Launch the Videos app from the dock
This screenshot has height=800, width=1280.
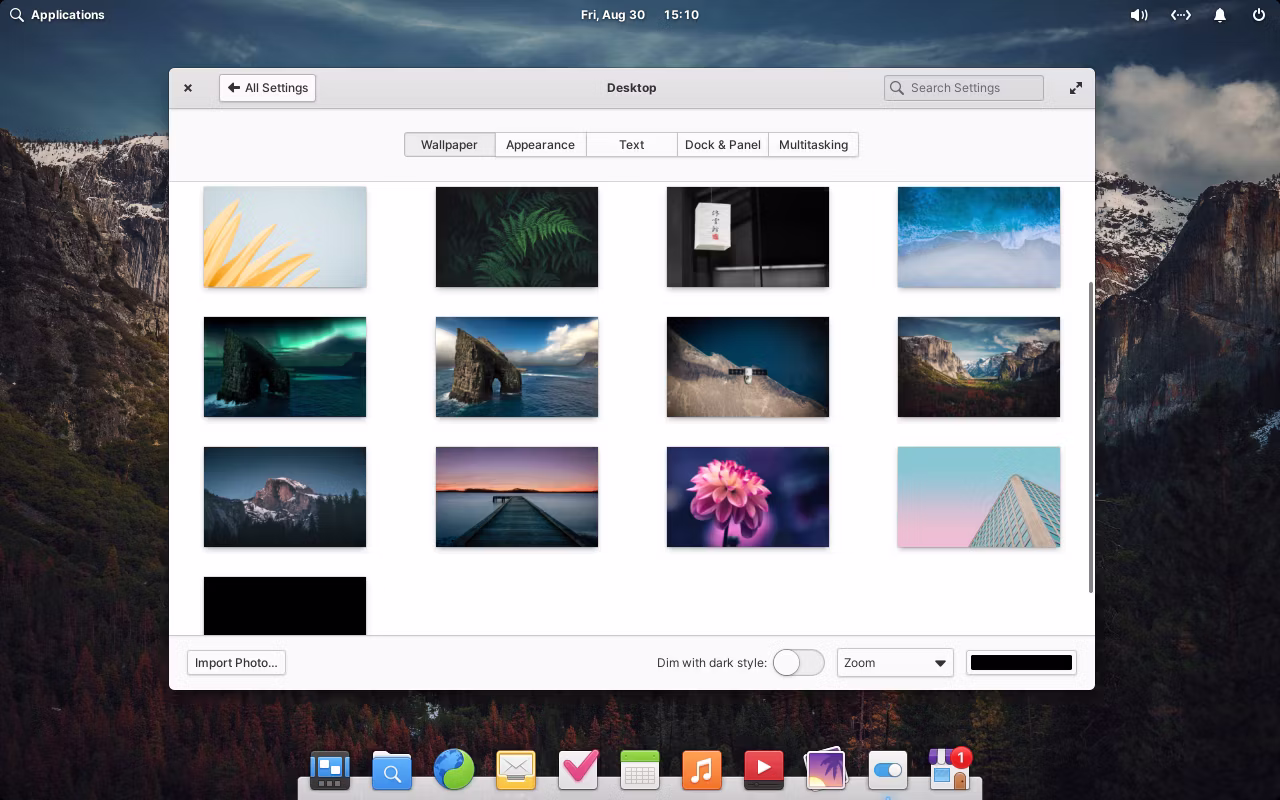(764, 770)
